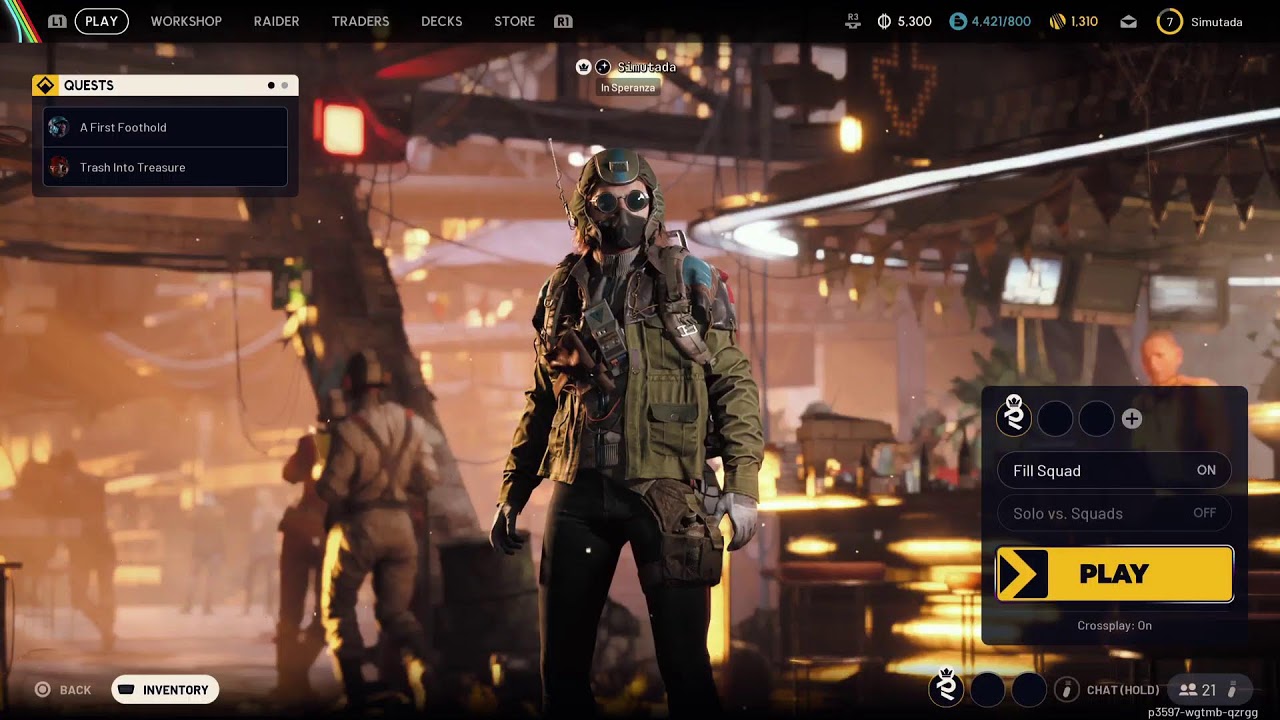
Task: Toggle the Fill Squad option
Action: 1114,470
